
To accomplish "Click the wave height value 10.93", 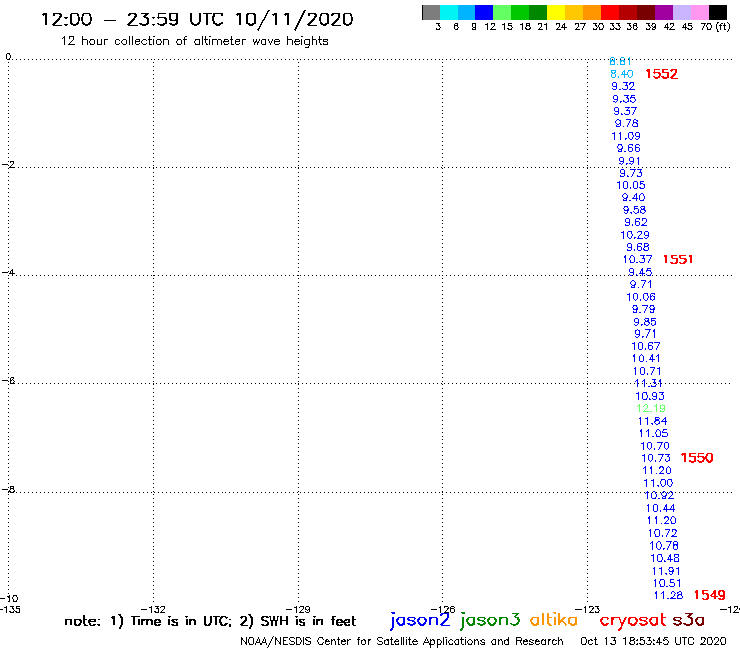I will (650, 397).
